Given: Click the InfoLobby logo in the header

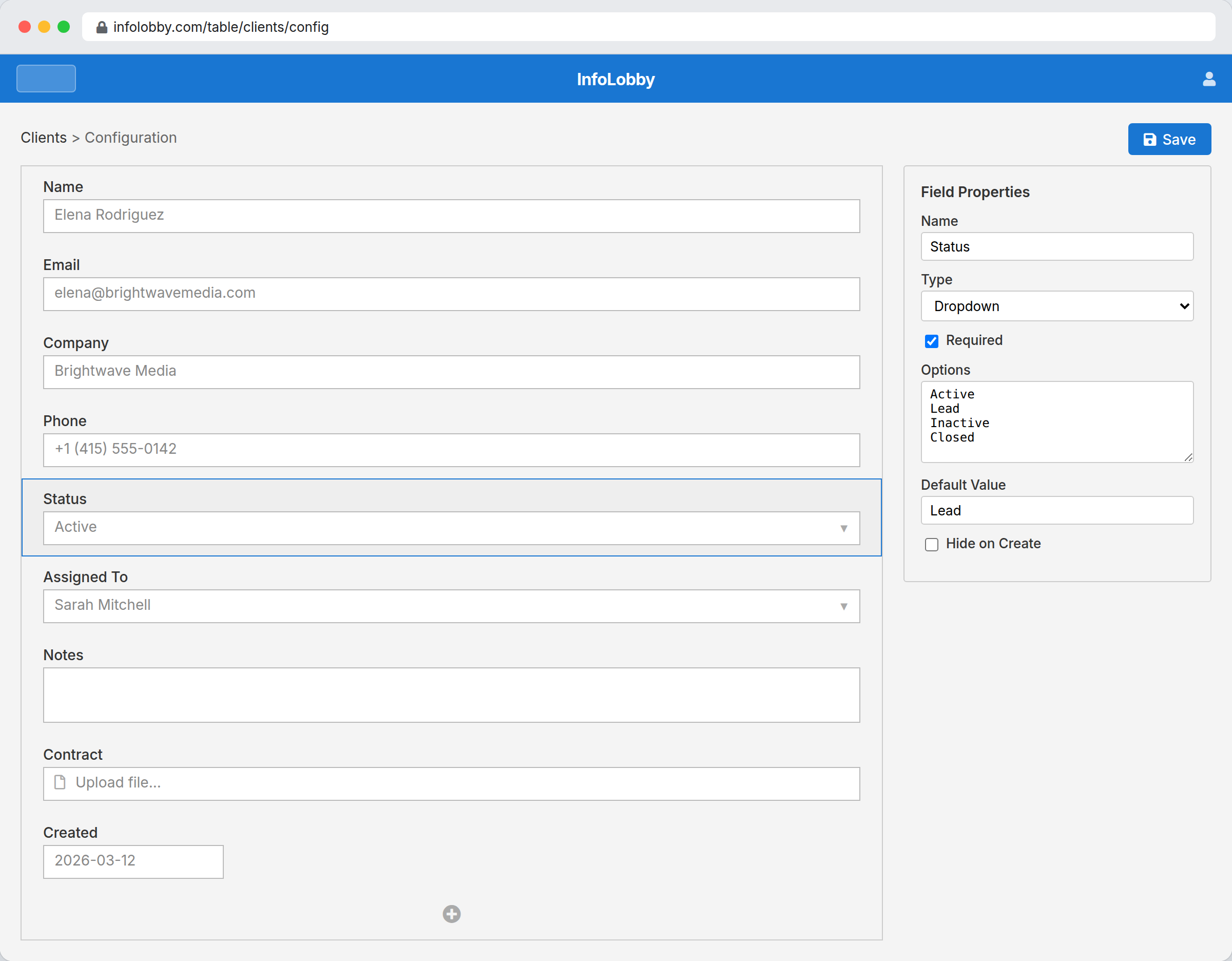Looking at the screenshot, I should point(615,79).
